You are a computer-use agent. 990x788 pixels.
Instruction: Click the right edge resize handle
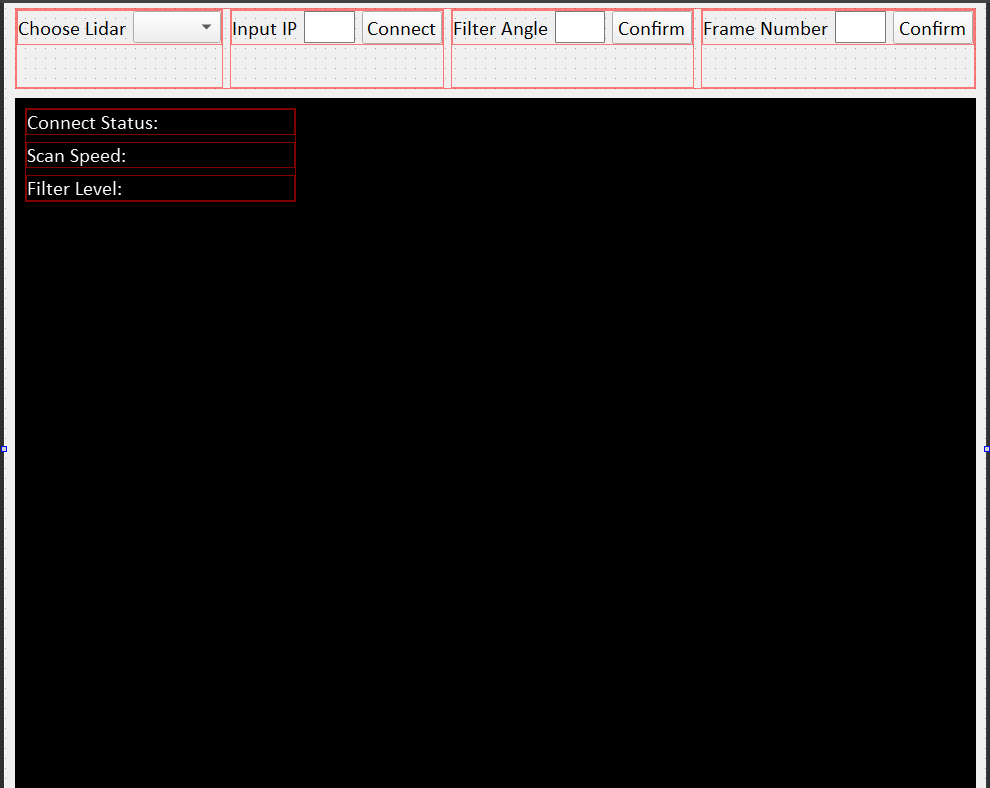pos(986,449)
